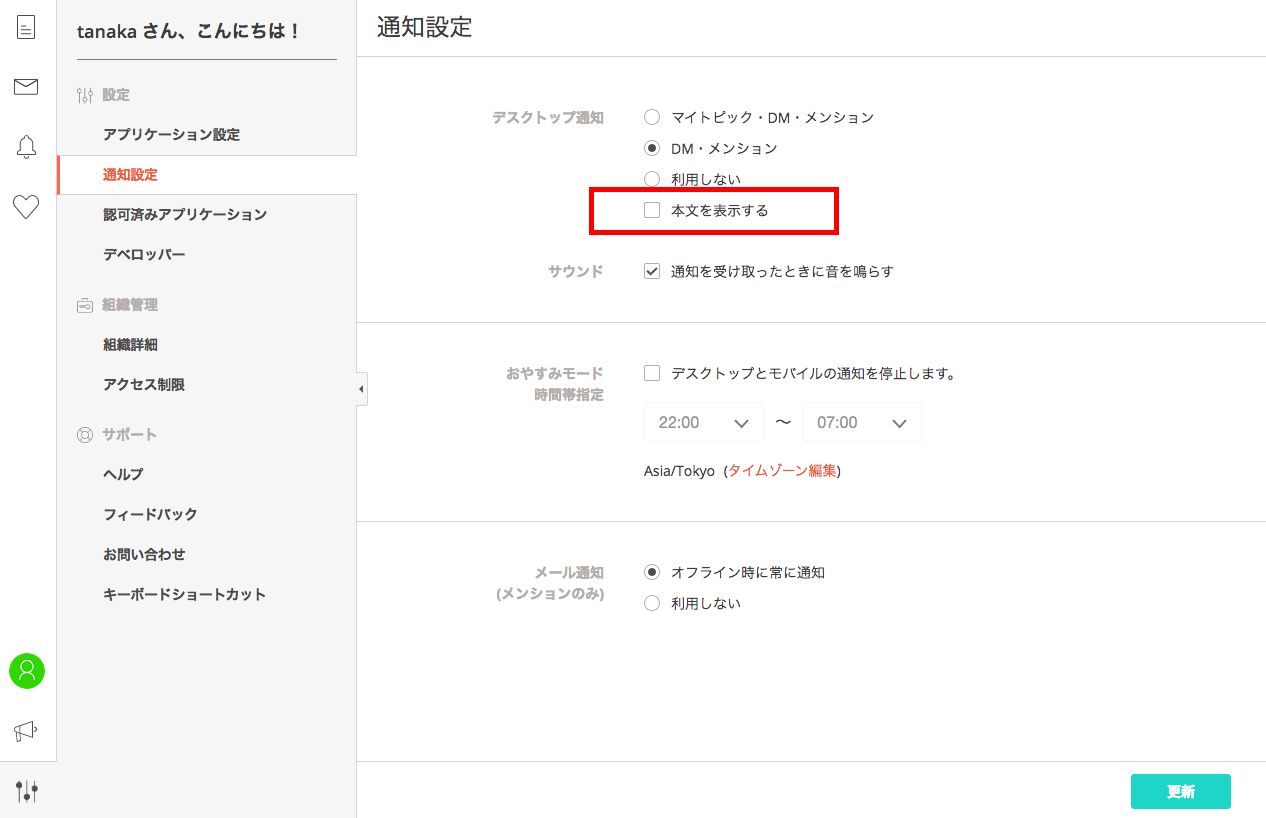This screenshot has height=818, width=1266.
Task: Open the 07:00 end time dropdown
Action: point(861,423)
